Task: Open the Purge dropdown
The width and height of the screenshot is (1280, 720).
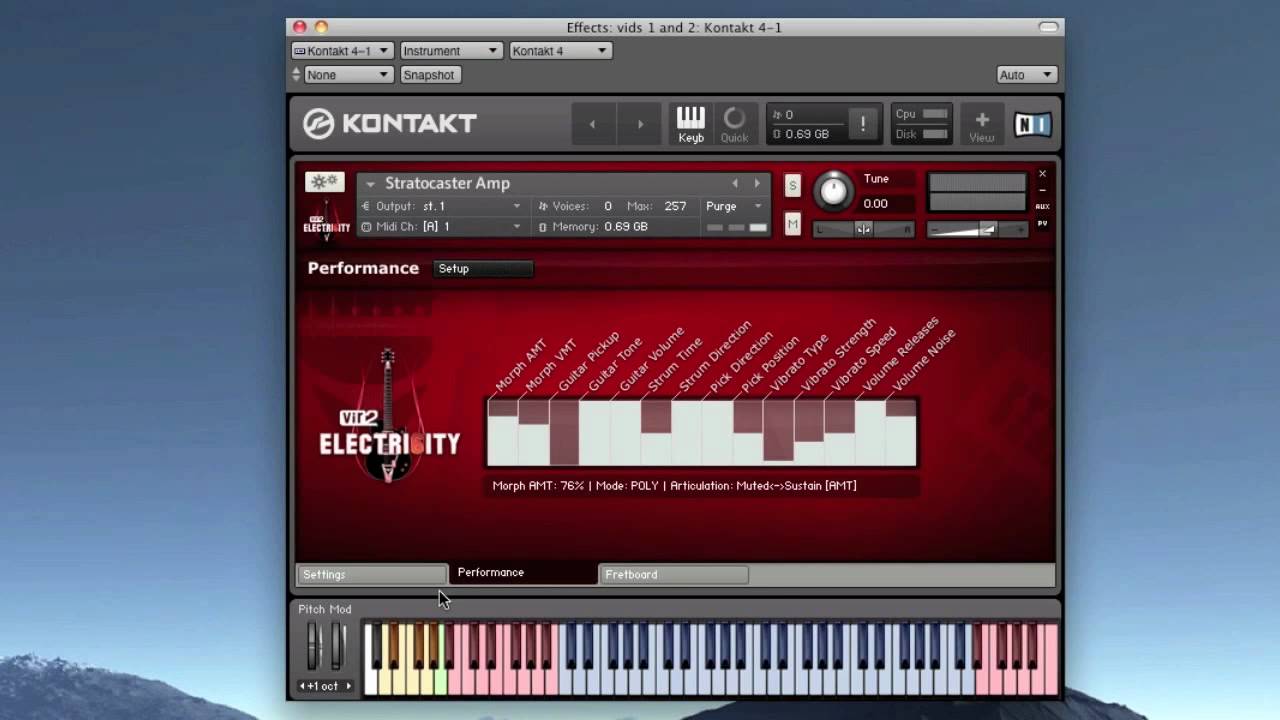Action: (x=734, y=206)
